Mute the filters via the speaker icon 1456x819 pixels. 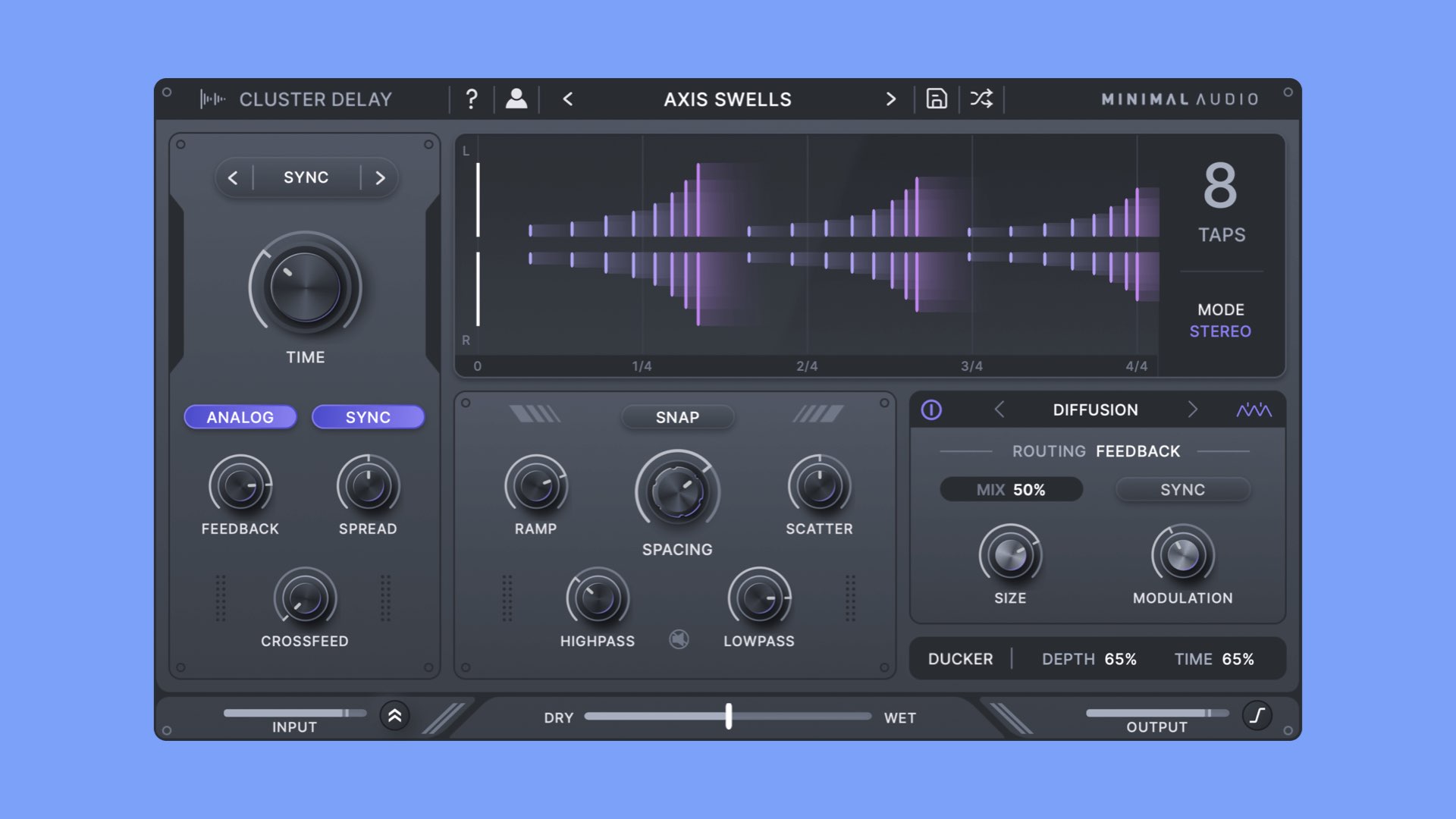click(679, 639)
